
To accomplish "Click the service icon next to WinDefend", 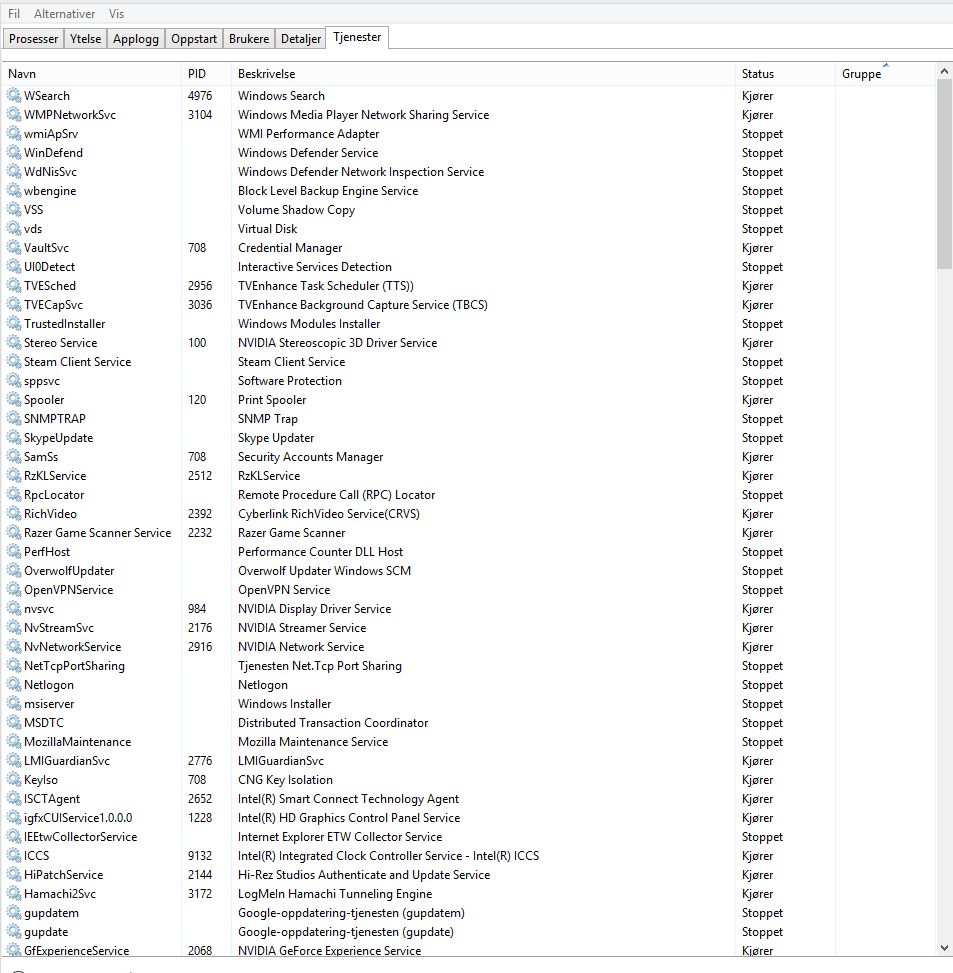I will pos(14,153).
